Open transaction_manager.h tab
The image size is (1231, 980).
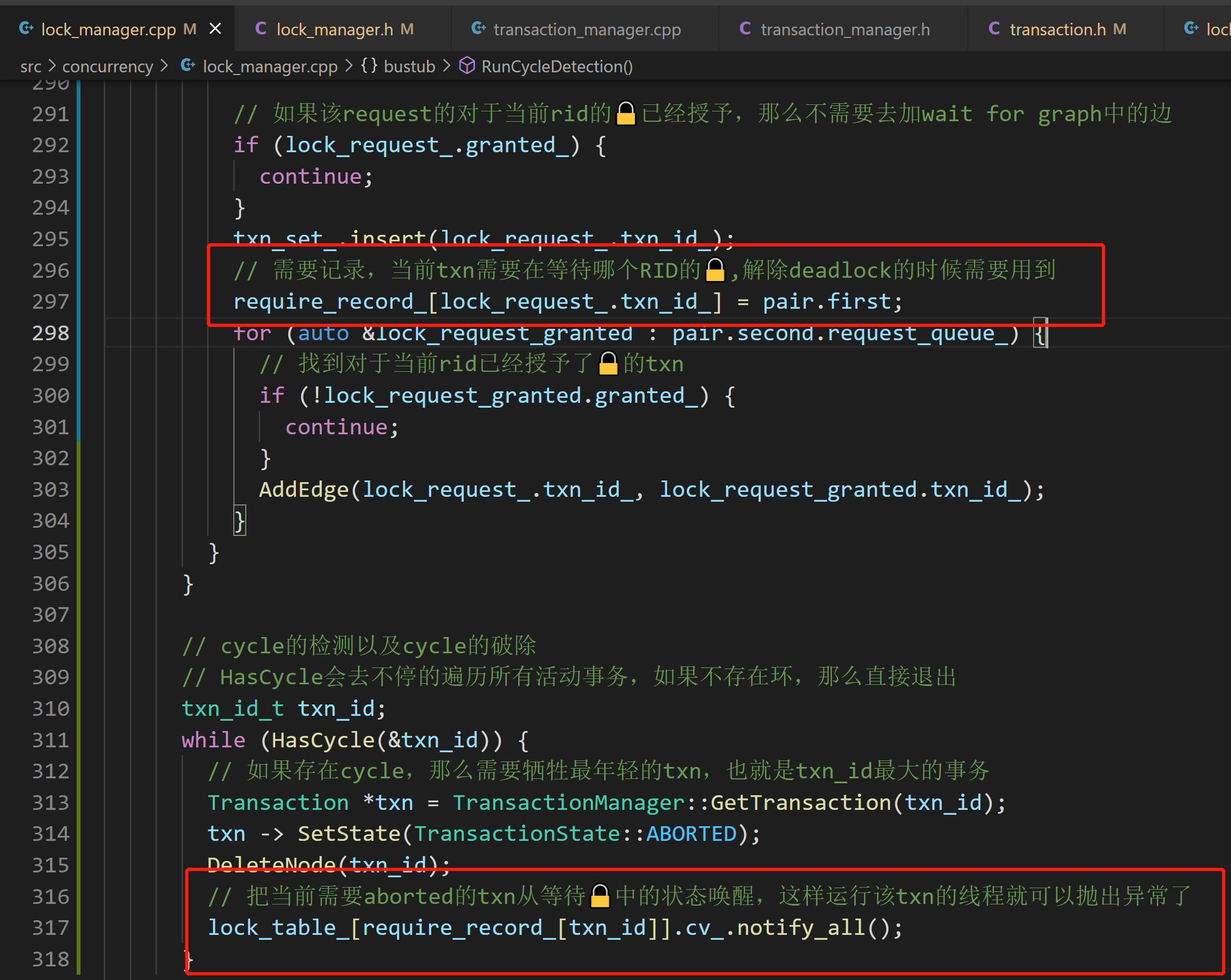(x=844, y=29)
